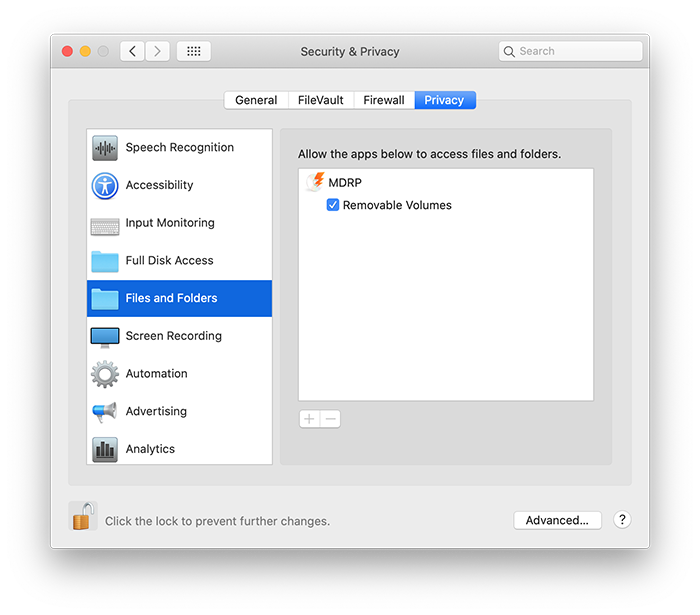Viewport: 700px width, 615px height.
Task: Select the Privacy tab
Action: [x=445, y=100]
